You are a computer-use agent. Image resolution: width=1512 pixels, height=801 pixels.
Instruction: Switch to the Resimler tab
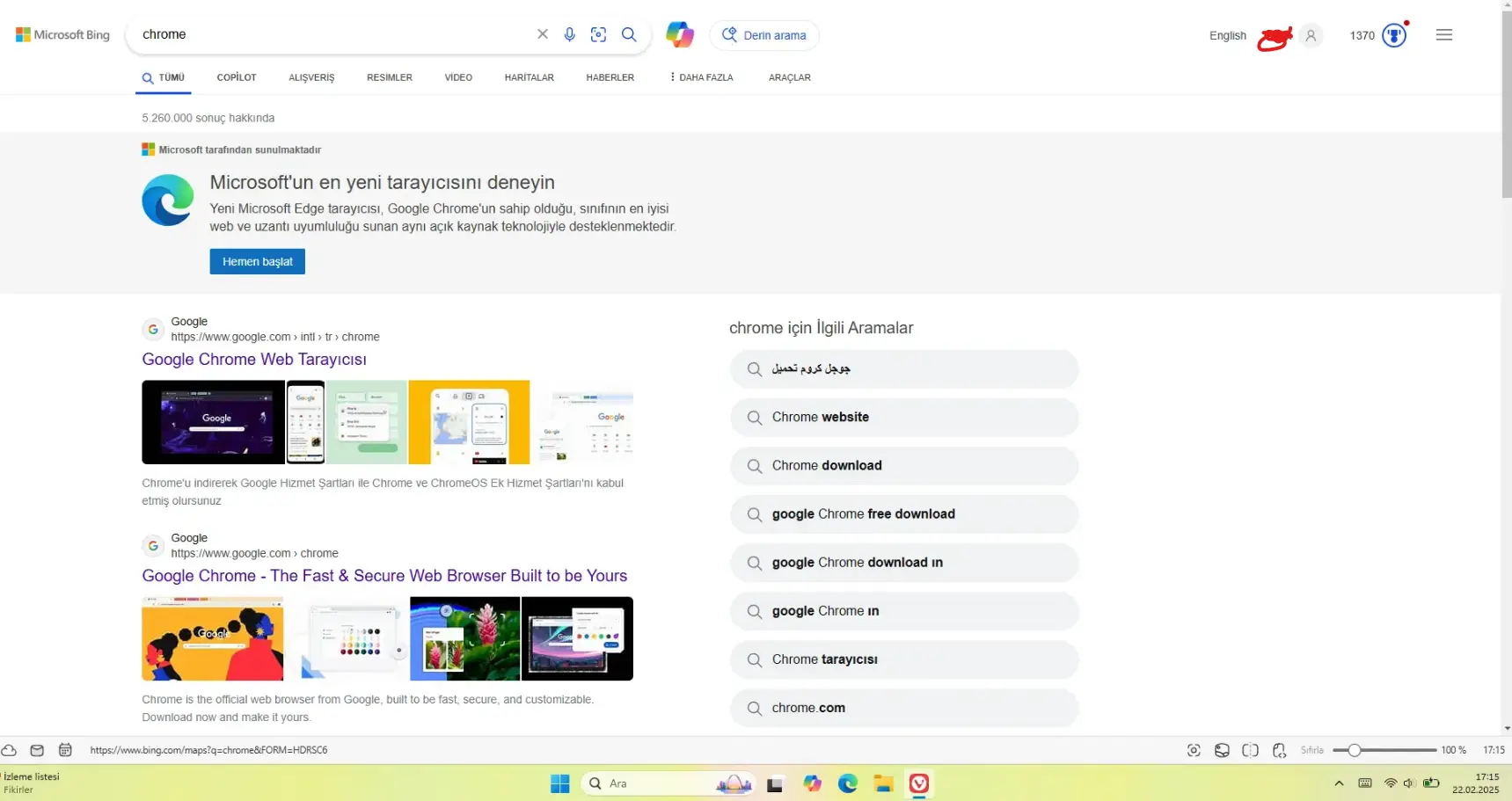tap(390, 77)
